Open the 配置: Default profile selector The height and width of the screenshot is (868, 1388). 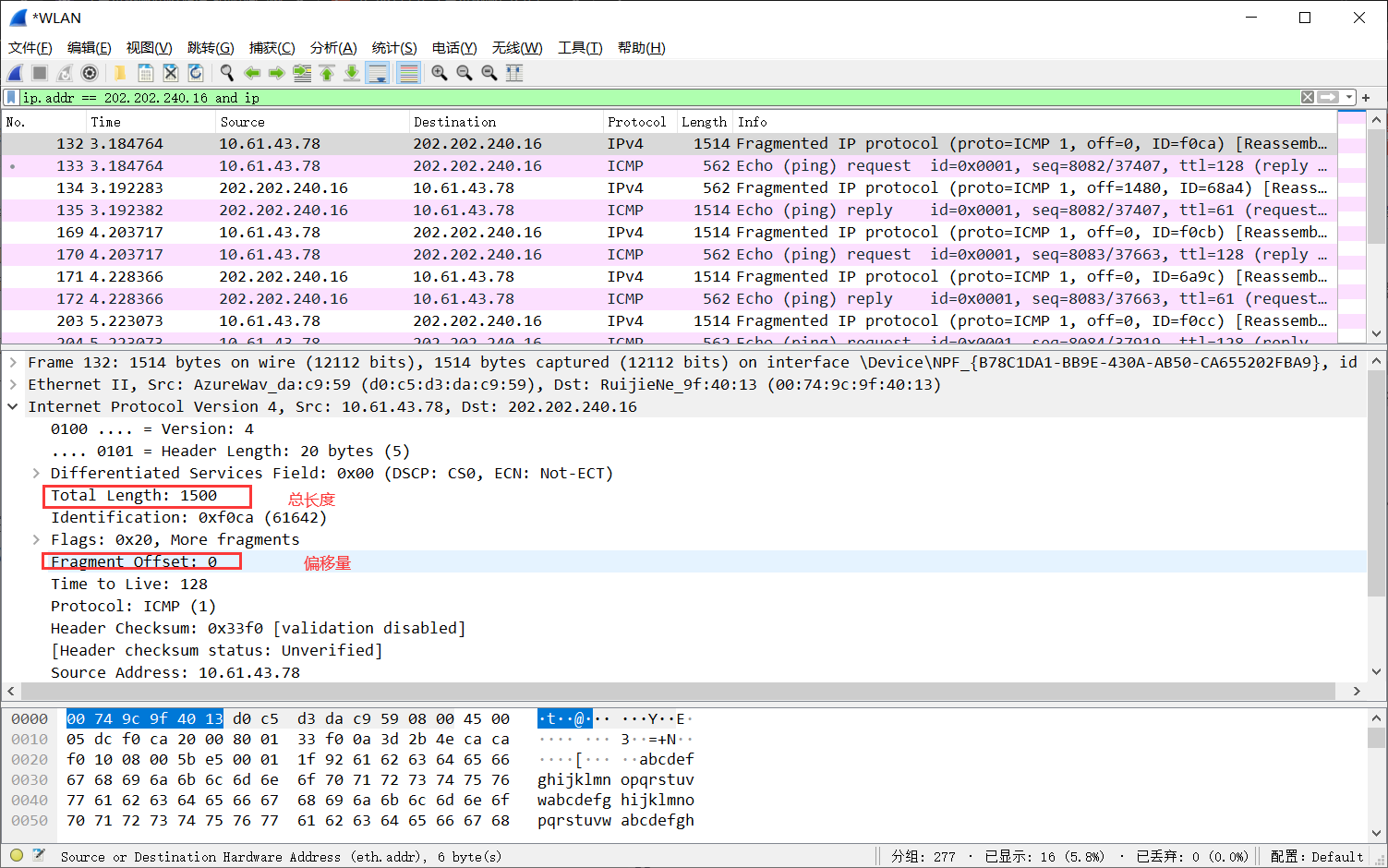tap(1317, 857)
